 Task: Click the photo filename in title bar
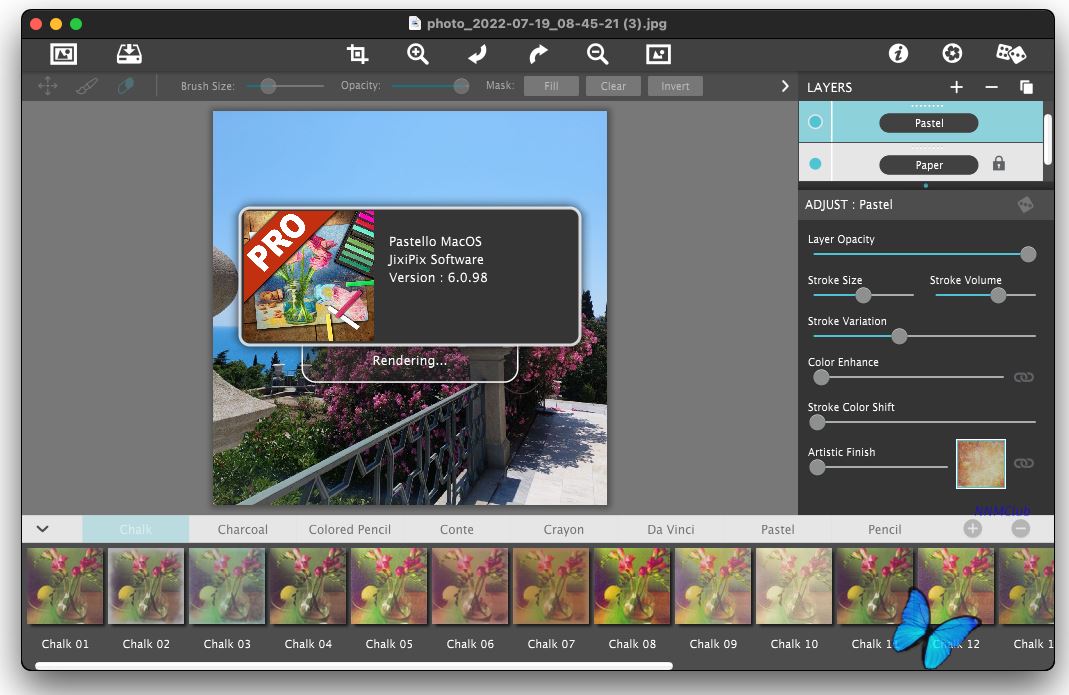tap(547, 24)
